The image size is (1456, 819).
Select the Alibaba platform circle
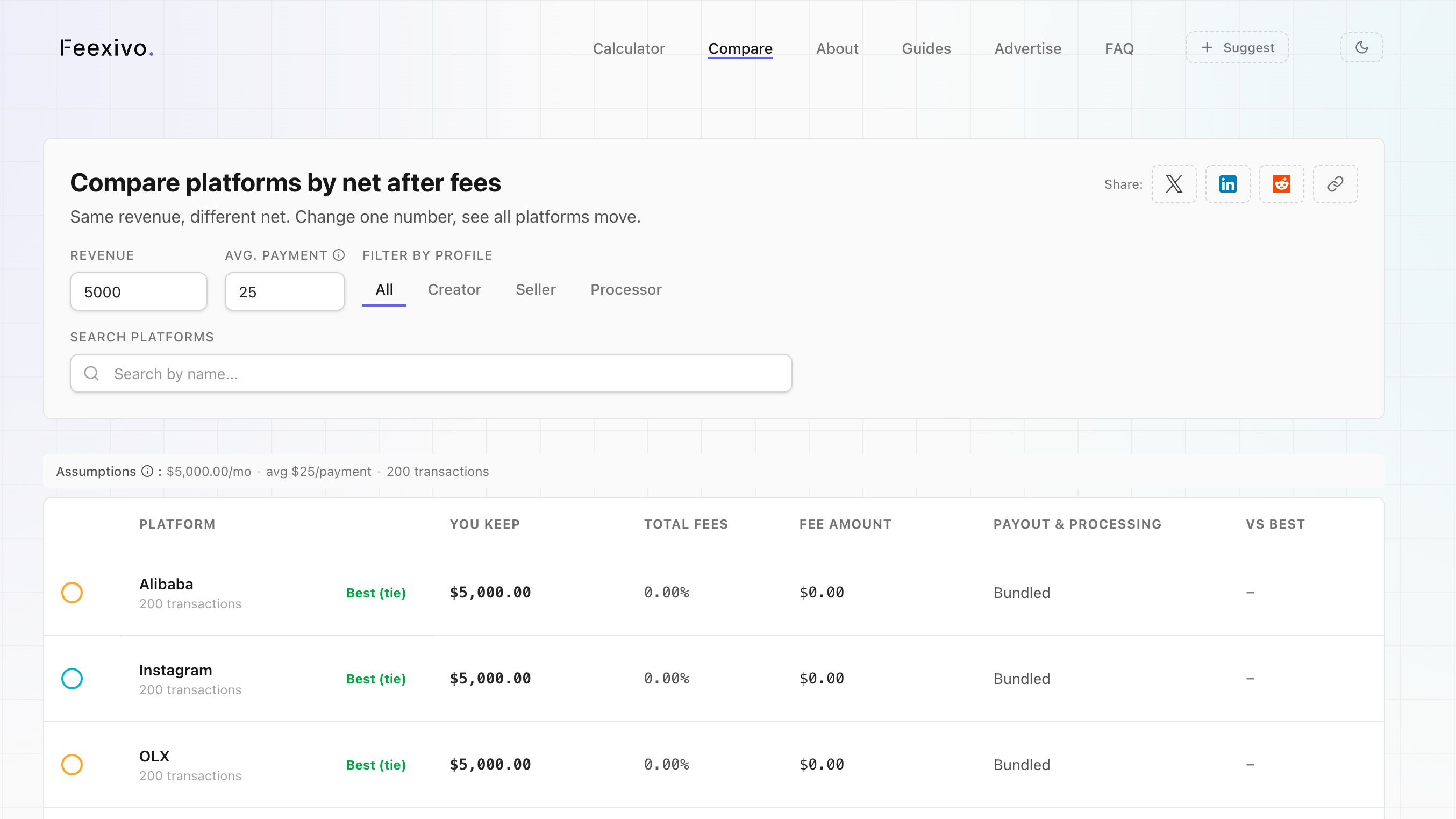point(73,593)
